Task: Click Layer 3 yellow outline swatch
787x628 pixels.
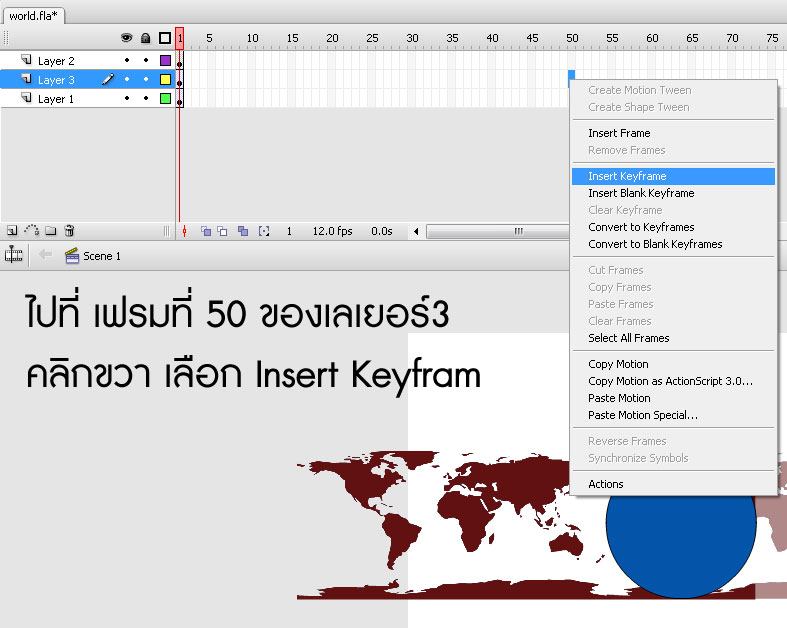Action: point(165,79)
